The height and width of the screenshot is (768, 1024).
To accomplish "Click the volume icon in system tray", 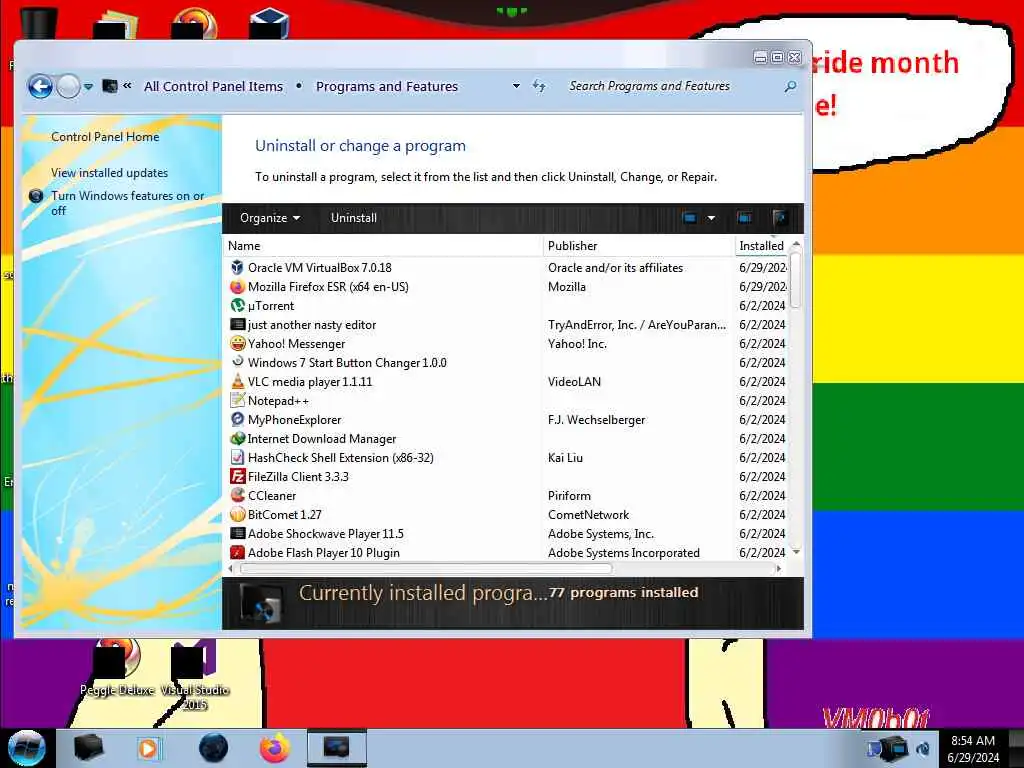I will coord(923,748).
